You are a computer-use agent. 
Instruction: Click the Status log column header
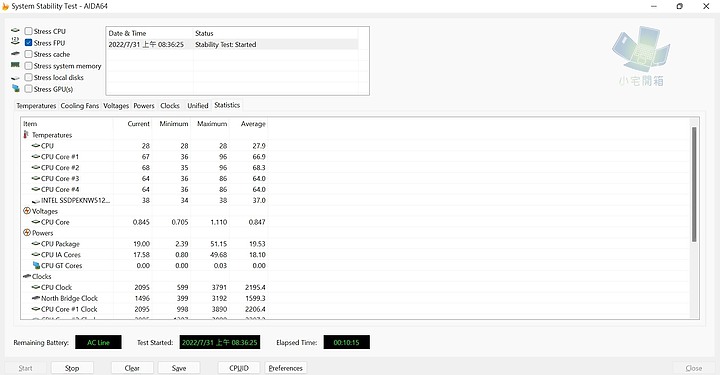[x=276, y=33]
